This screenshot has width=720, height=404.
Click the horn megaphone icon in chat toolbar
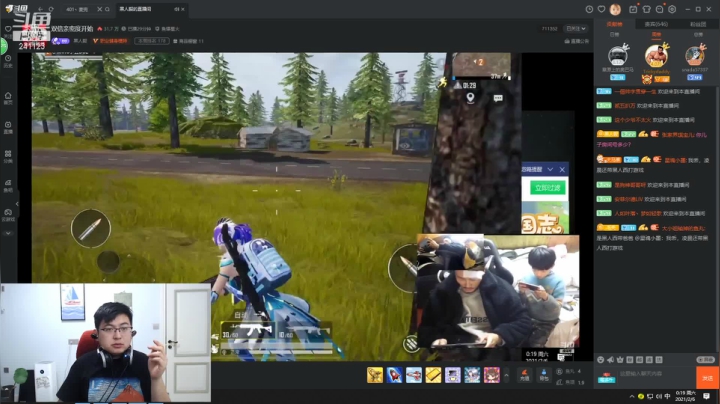[610, 360]
